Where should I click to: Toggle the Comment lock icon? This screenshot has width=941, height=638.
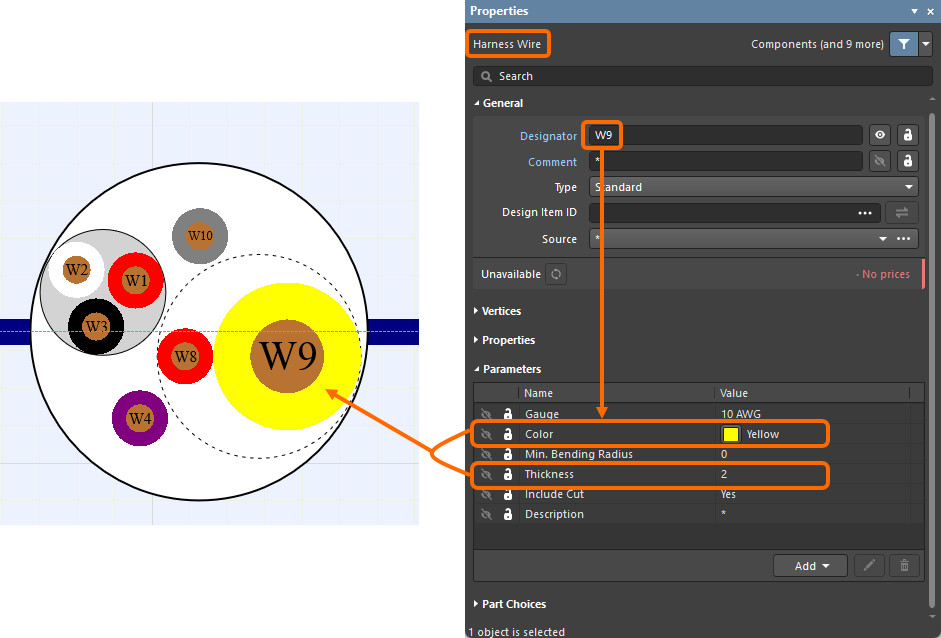[907, 161]
